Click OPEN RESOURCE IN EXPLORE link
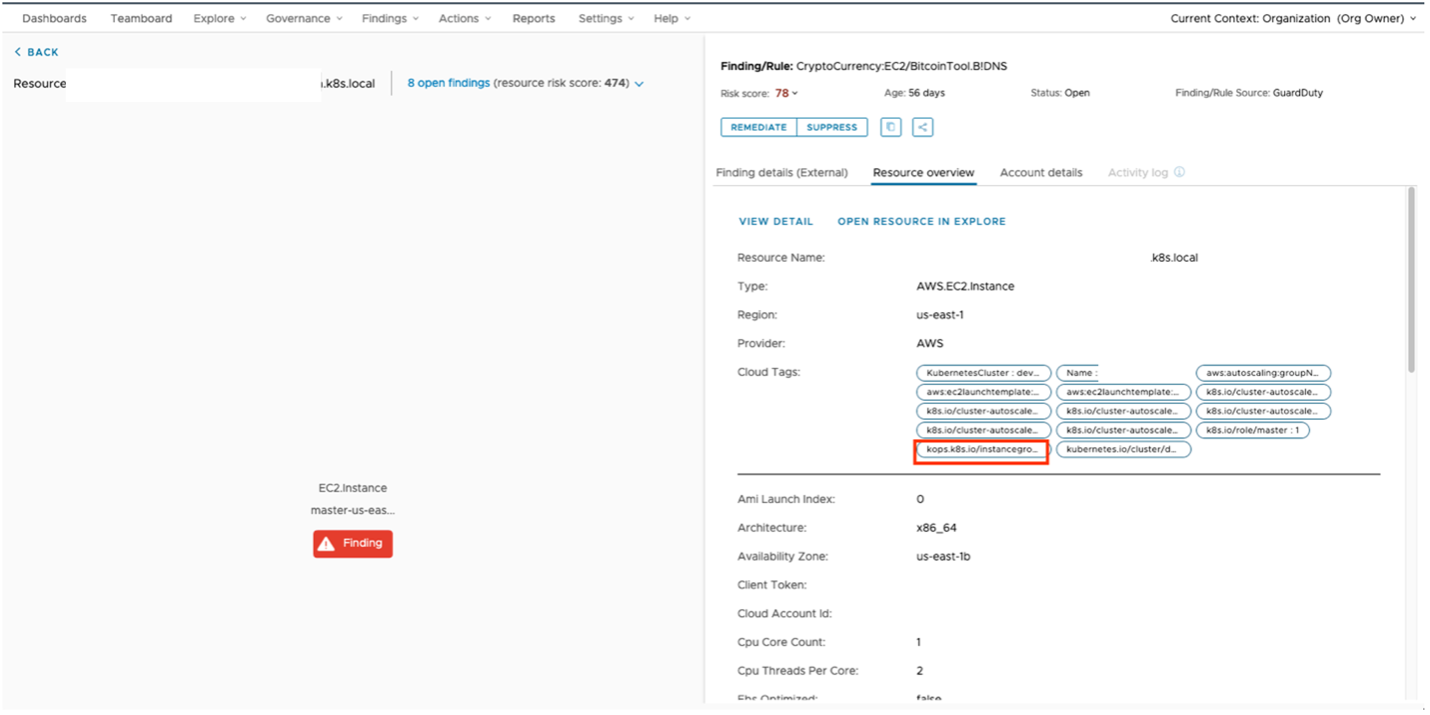 tap(921, 221)
